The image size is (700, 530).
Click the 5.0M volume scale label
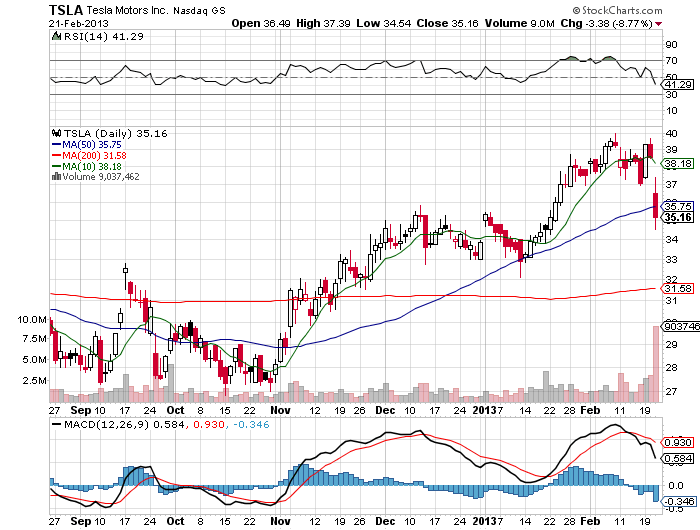(34, 359)
